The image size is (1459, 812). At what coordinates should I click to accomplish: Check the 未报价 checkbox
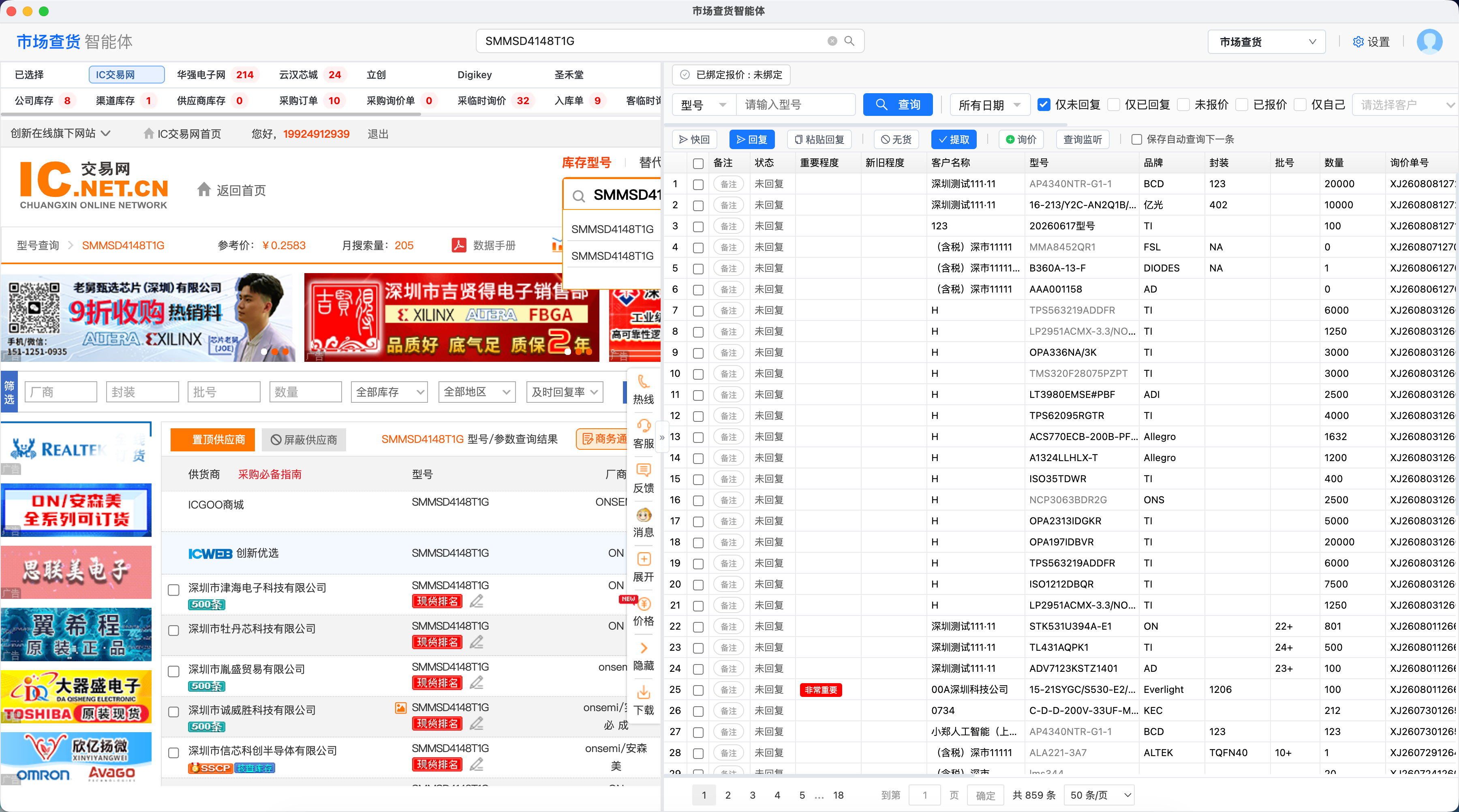(1183, 105)
